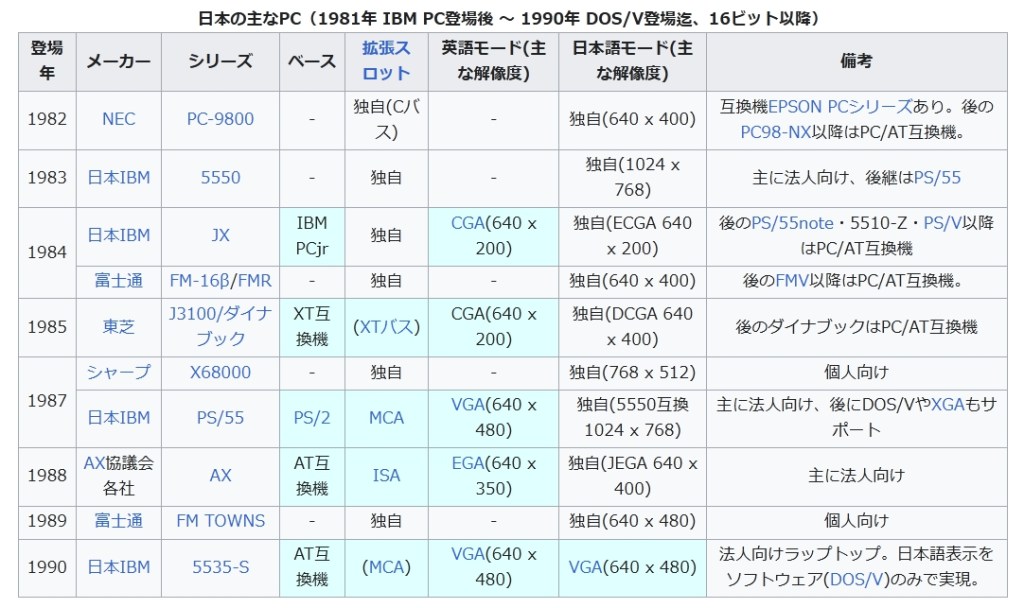The width and height of the screenshot is (1024, 608).
Task: Open the PC98-NX link in remarks
Action: (776, 132)
